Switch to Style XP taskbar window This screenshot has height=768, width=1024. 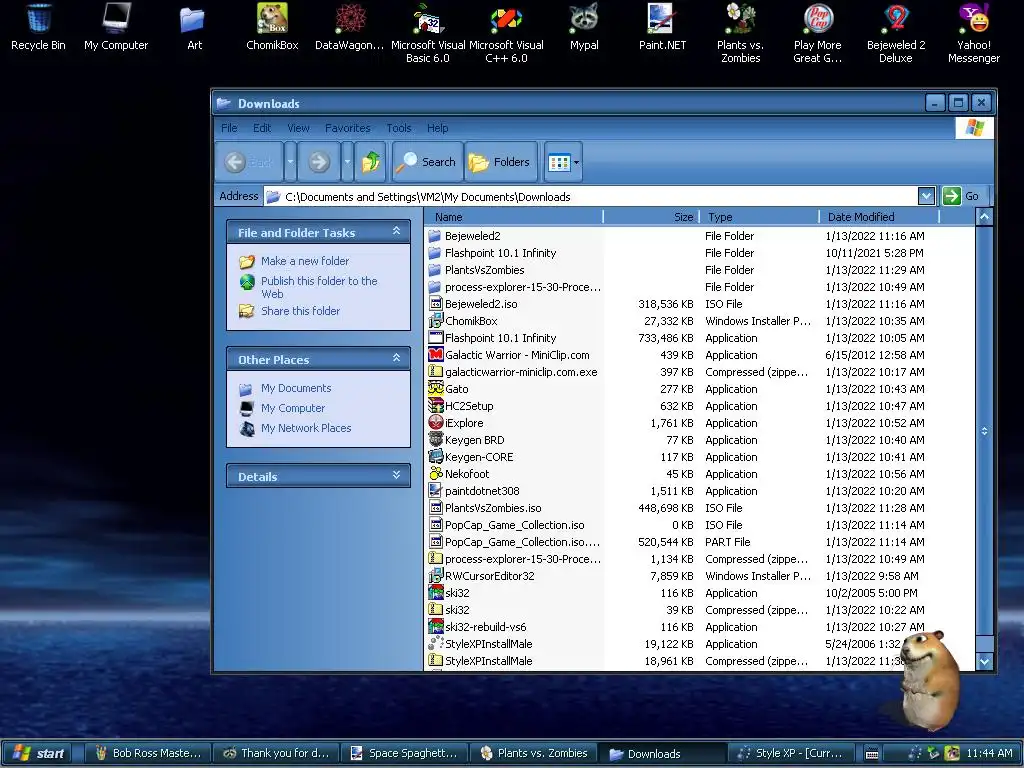click(792, 753)
